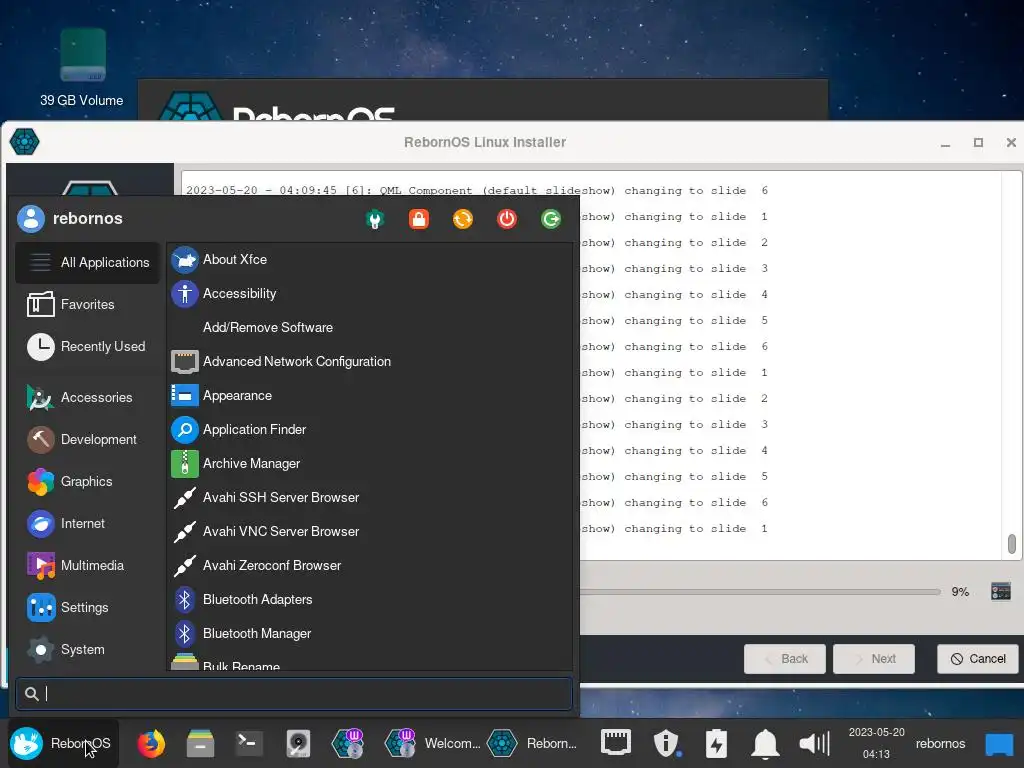This screenshot has width=1024, height=768.
Task: Open terminal from the panel
Action: coord(249,743)
